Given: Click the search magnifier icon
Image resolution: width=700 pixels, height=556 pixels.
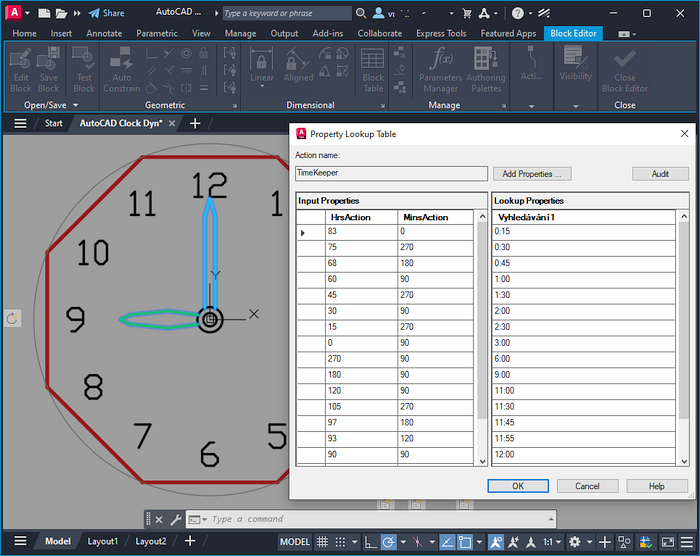Looking at the screenshot, I should (361, 13).
